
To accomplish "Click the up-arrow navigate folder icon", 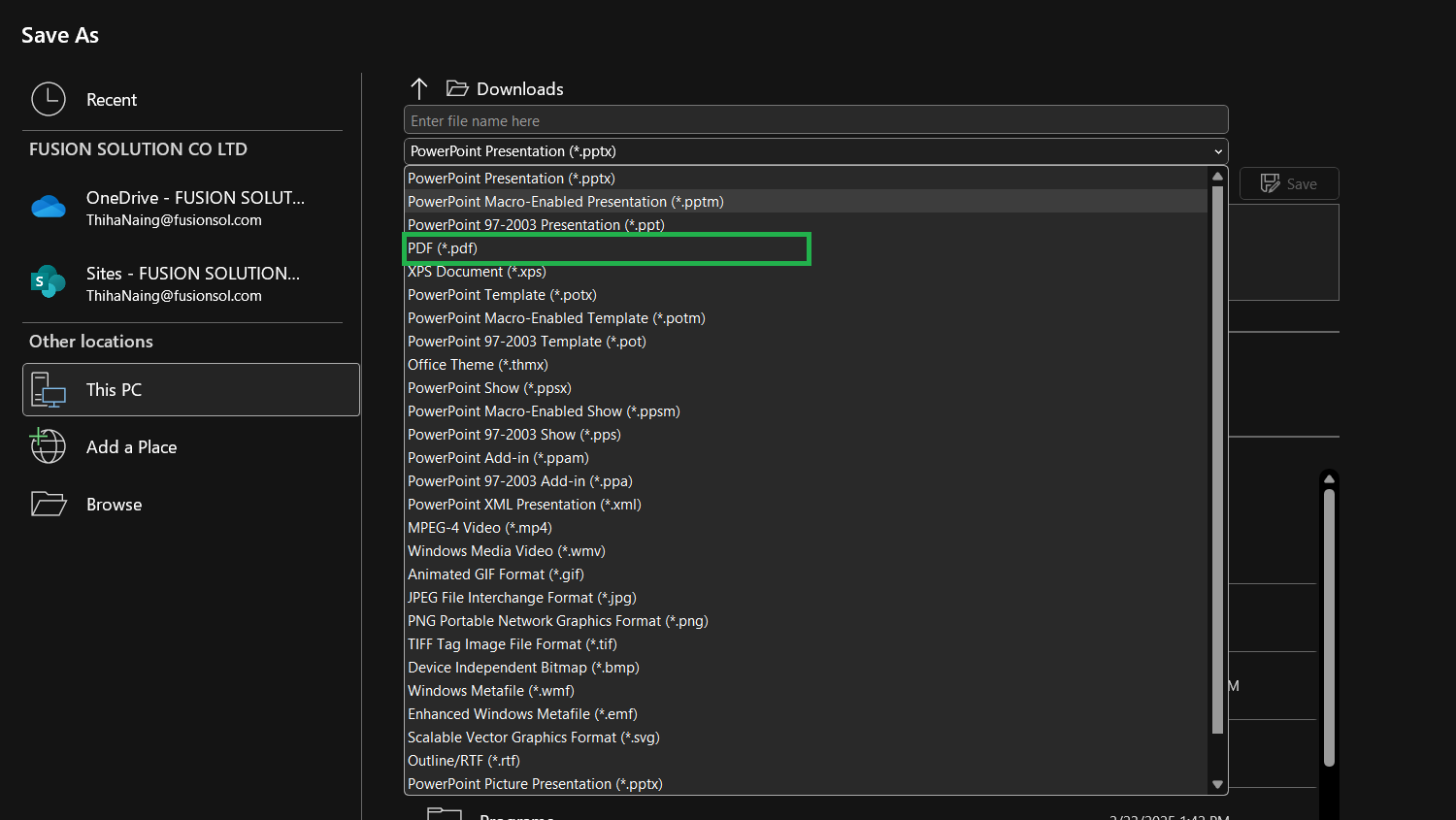I will pos(419,89).
